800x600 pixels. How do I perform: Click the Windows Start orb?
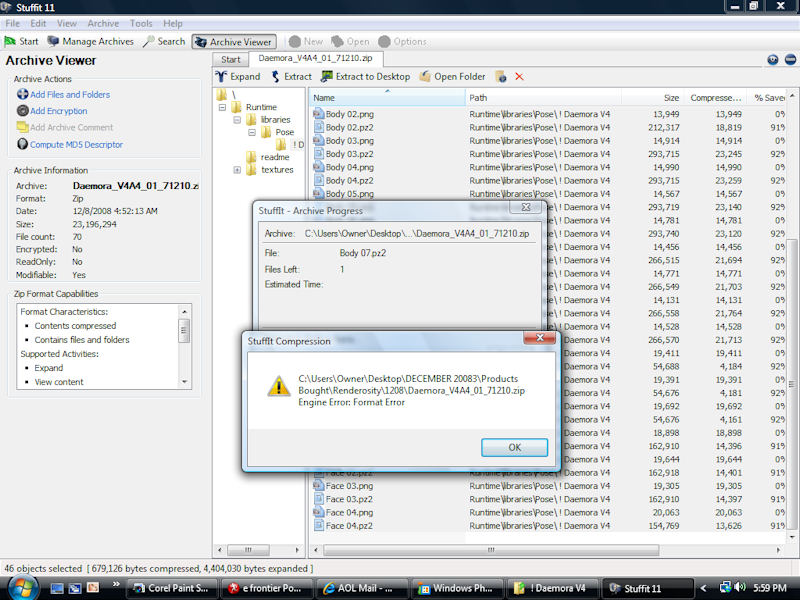21,587
